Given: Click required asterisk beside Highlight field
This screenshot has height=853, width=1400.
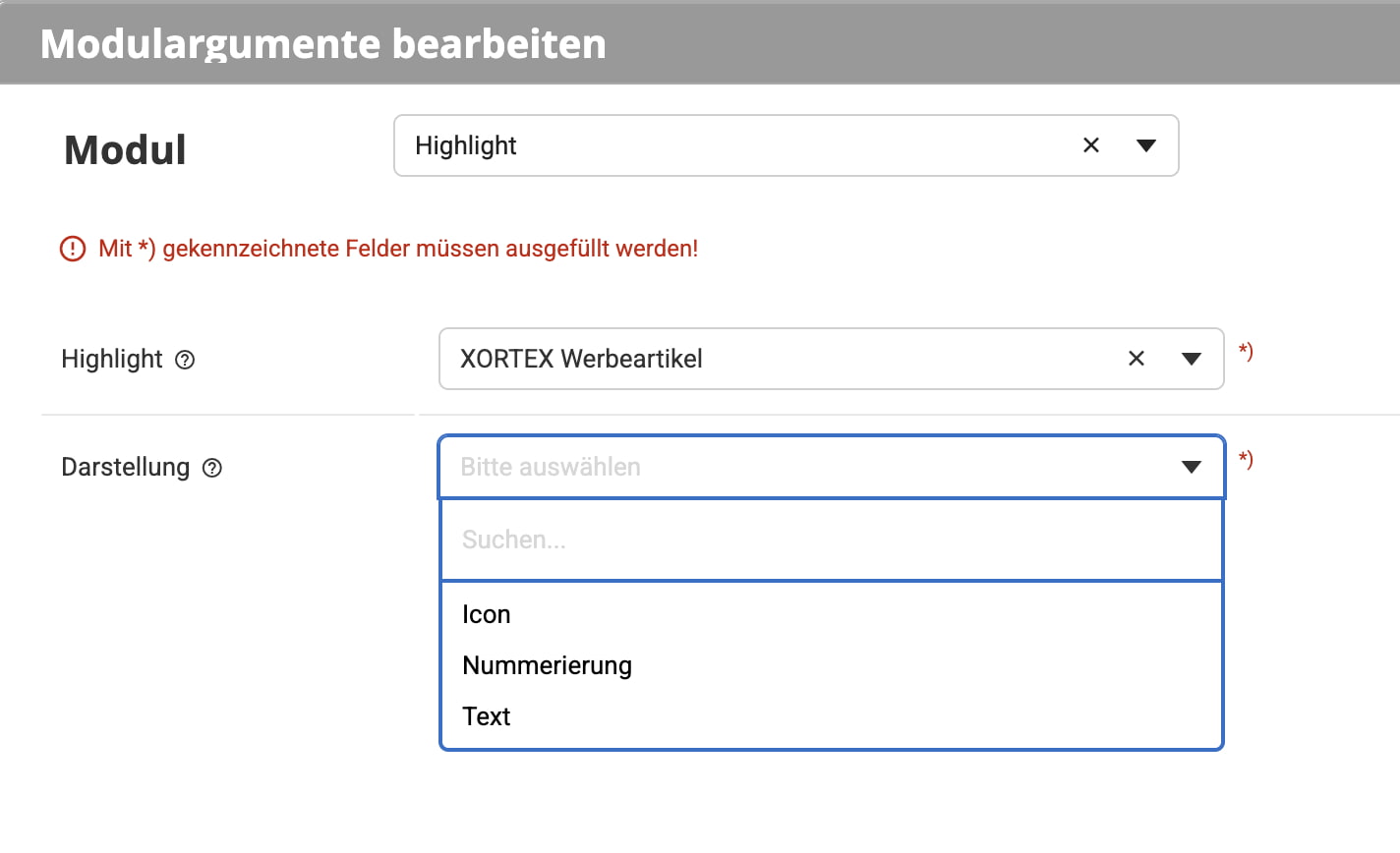Looking at the screenshot, I should (x=1246, y=351).
